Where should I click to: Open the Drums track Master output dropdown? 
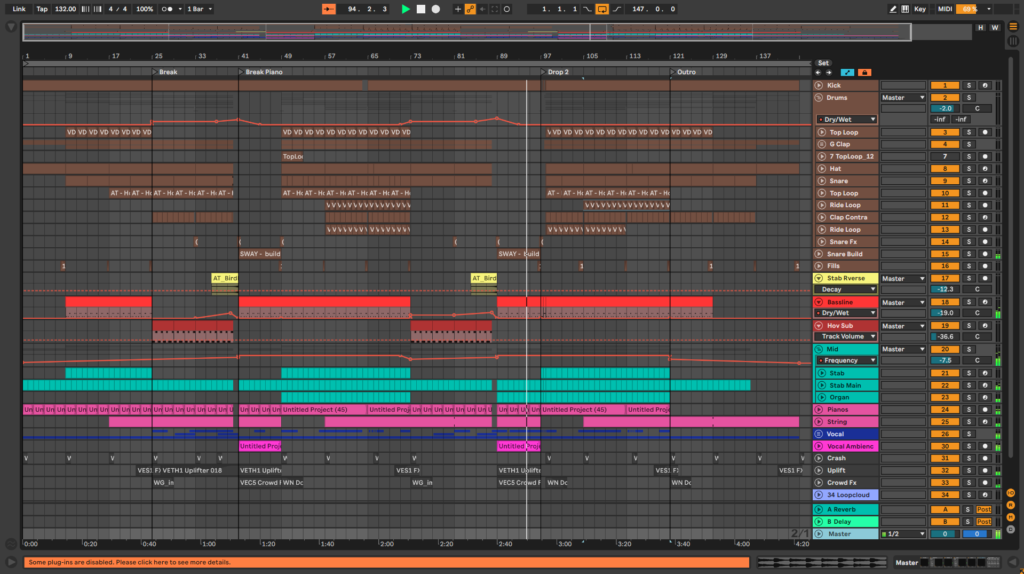(902, 98)
